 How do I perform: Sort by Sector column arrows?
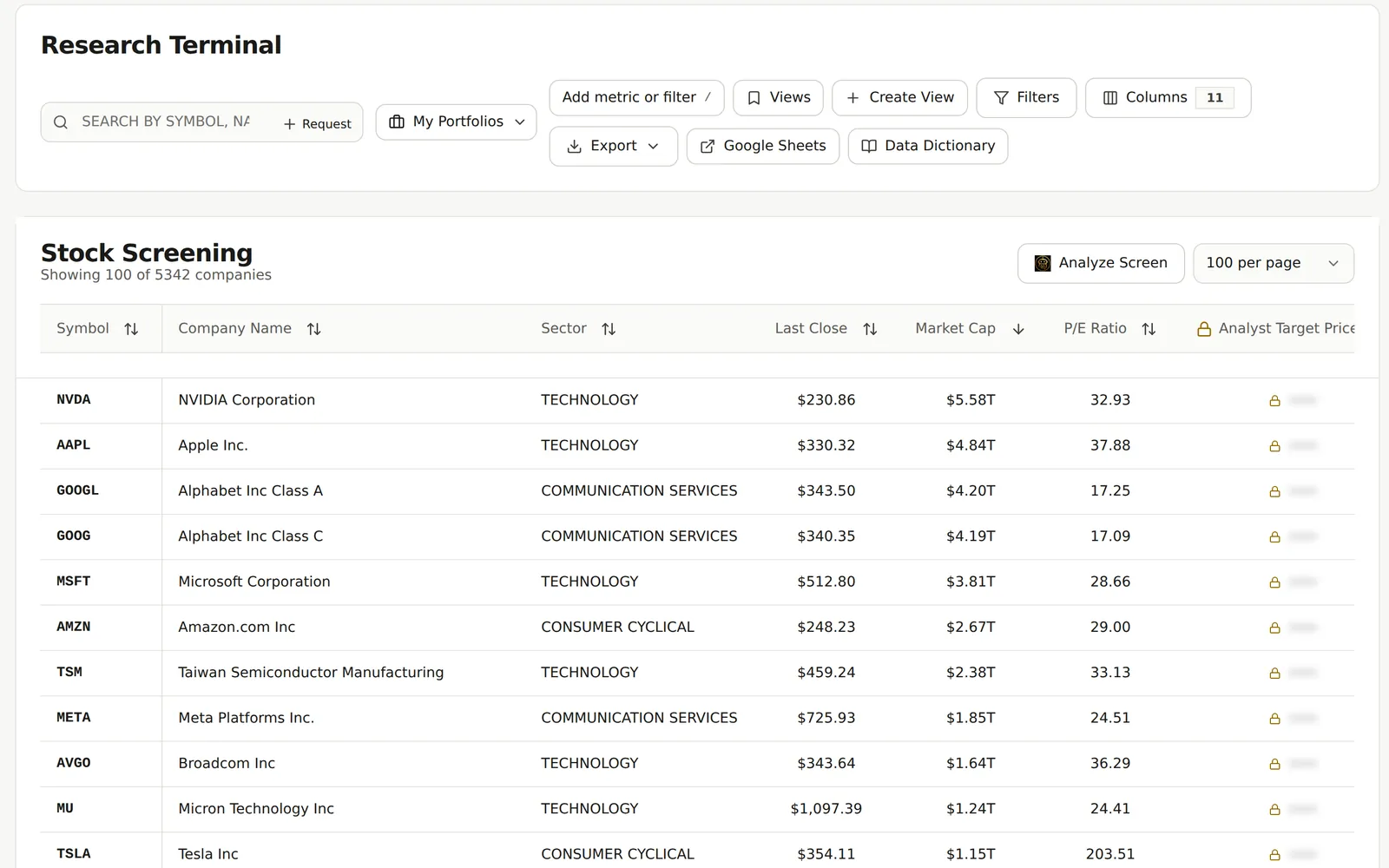tap(609, 329)
